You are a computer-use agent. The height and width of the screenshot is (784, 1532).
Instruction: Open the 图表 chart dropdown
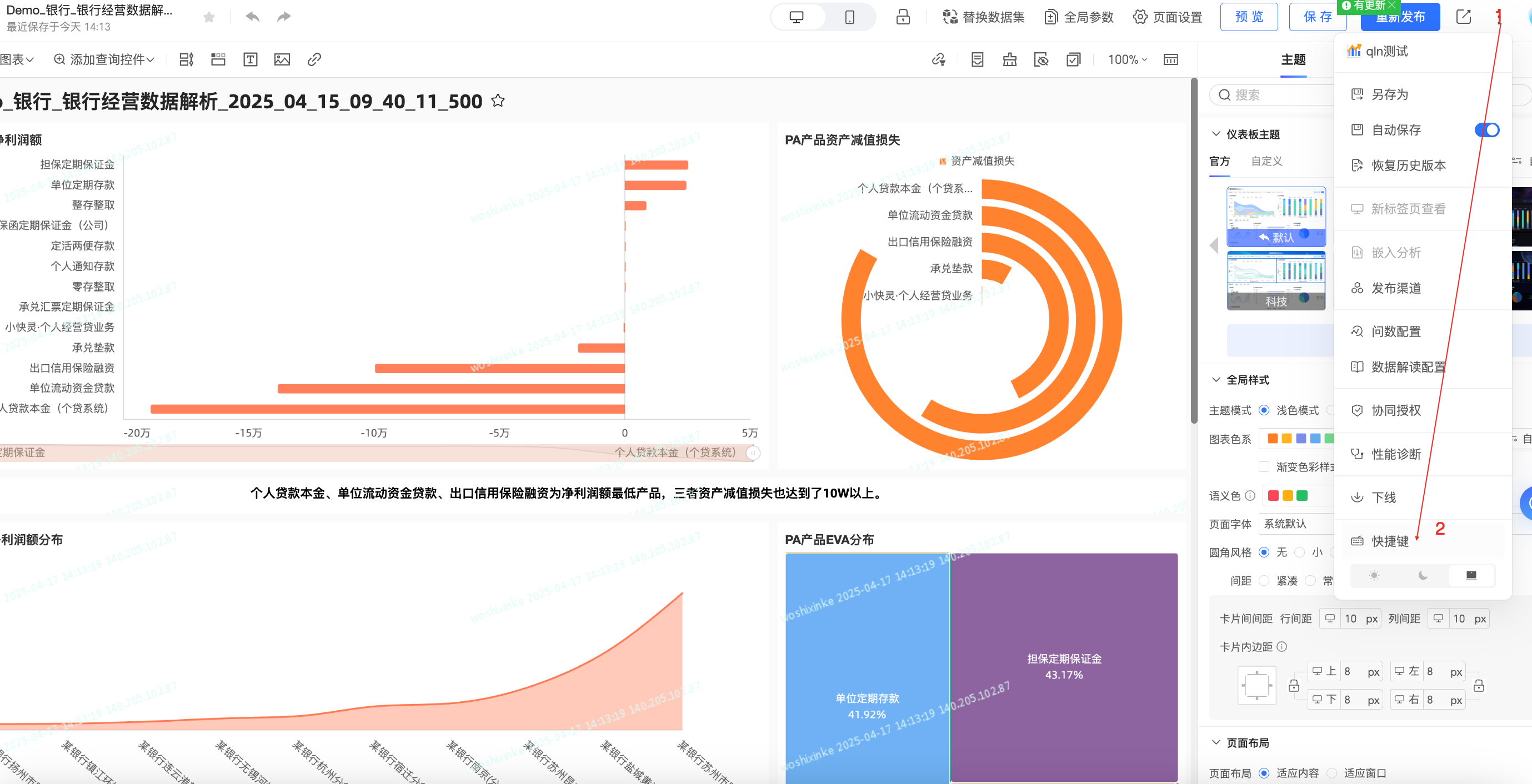pos(17,59)
